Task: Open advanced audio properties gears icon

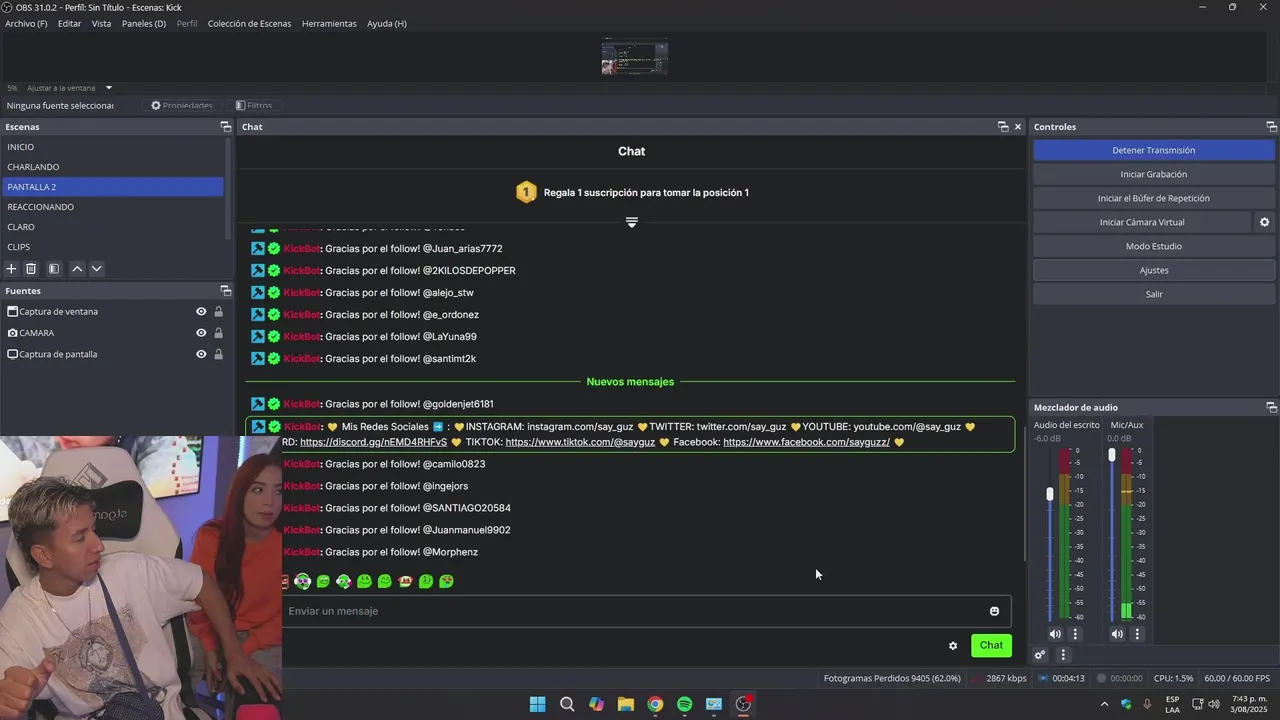Action: tap(1040, 655)
